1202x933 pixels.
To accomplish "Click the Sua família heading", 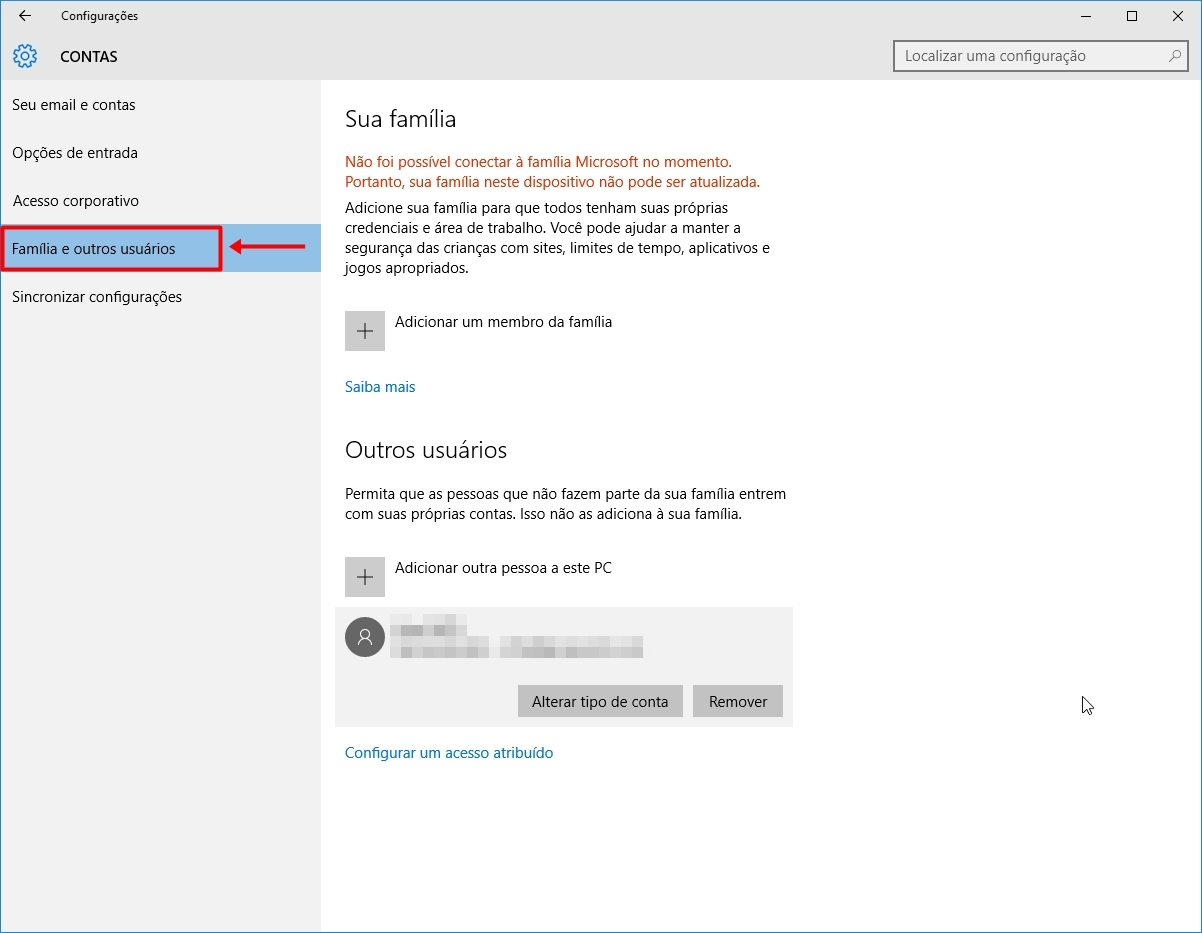I will [x=400, y=119].
